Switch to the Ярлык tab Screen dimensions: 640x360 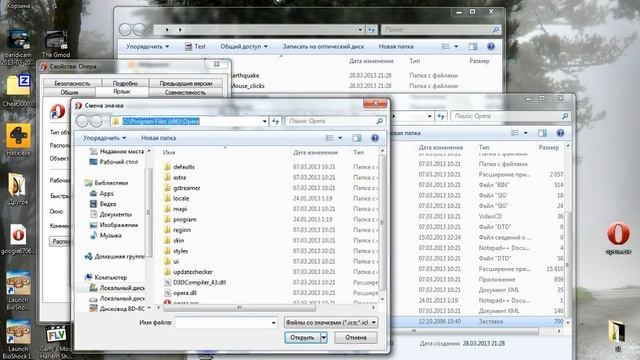[122, 92]
